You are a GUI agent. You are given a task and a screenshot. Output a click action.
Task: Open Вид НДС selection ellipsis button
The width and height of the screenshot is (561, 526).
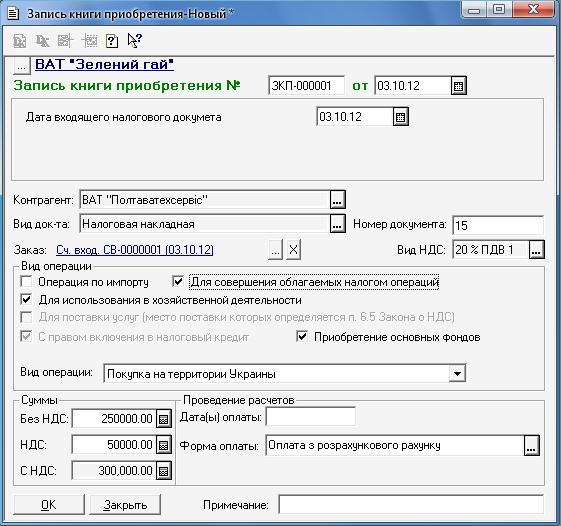536,249
